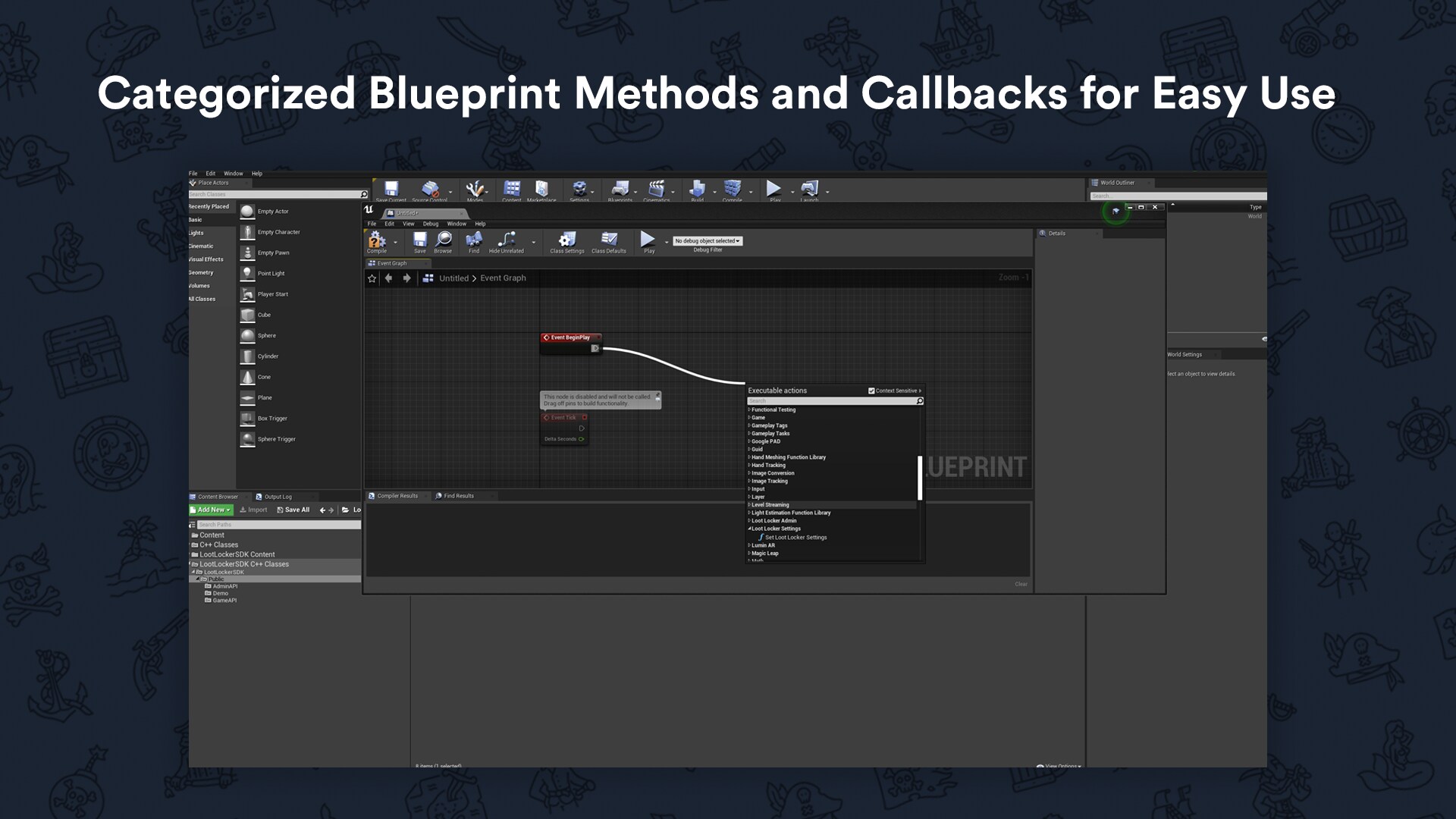
Task: Click the blueprint Compile icon
Action: [x=376, y=240]
